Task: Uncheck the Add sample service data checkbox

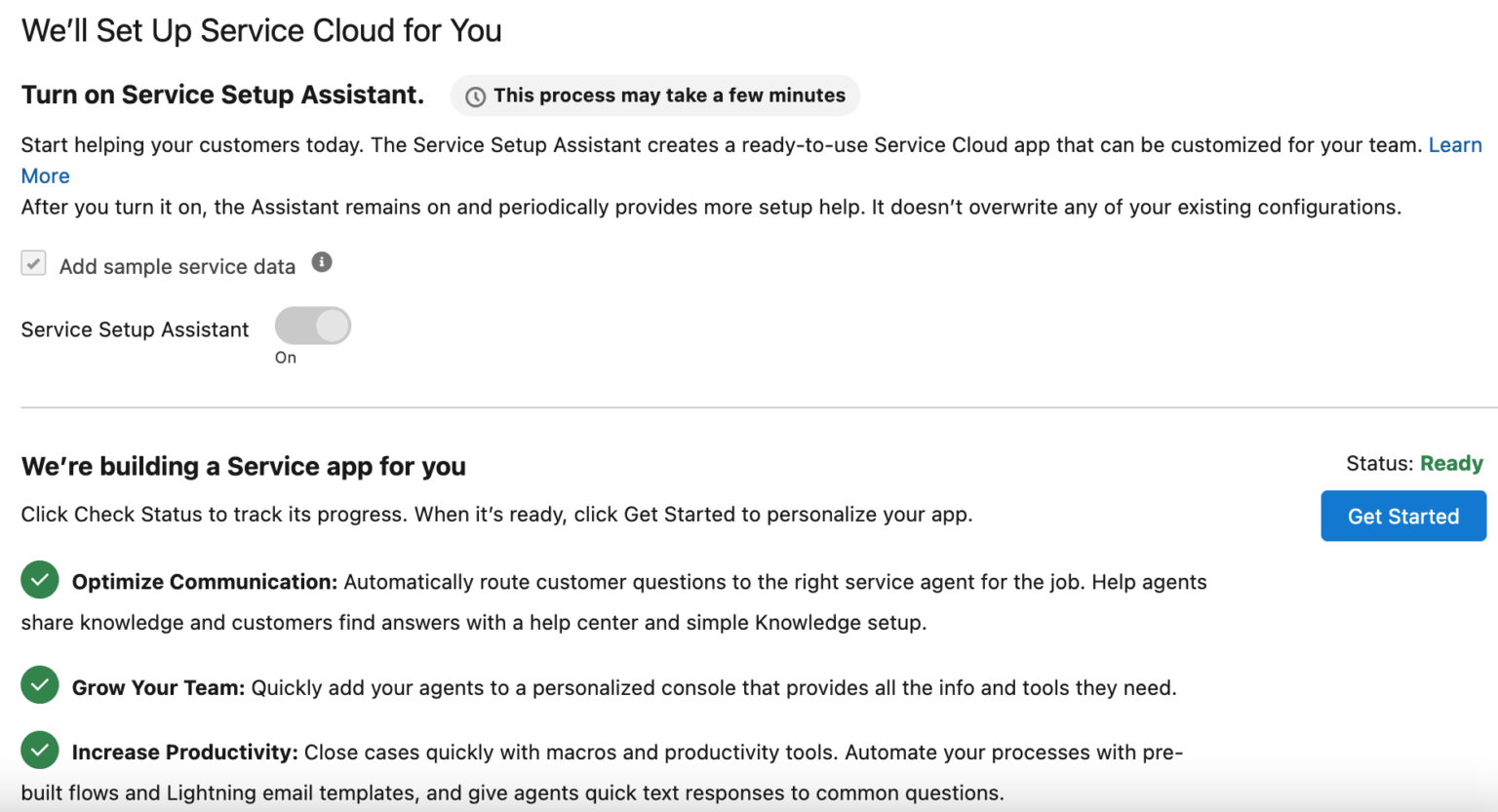Action: pos(33,262)
